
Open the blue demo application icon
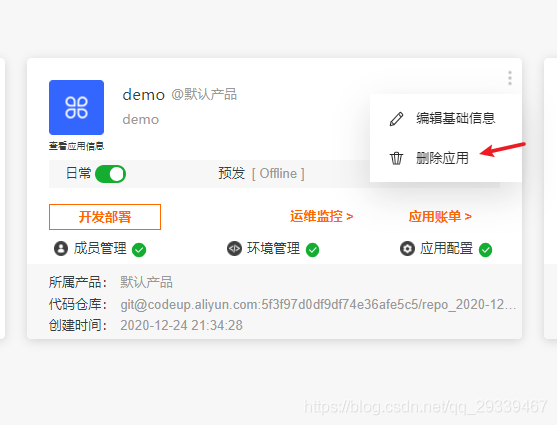[x=76, y=107]
